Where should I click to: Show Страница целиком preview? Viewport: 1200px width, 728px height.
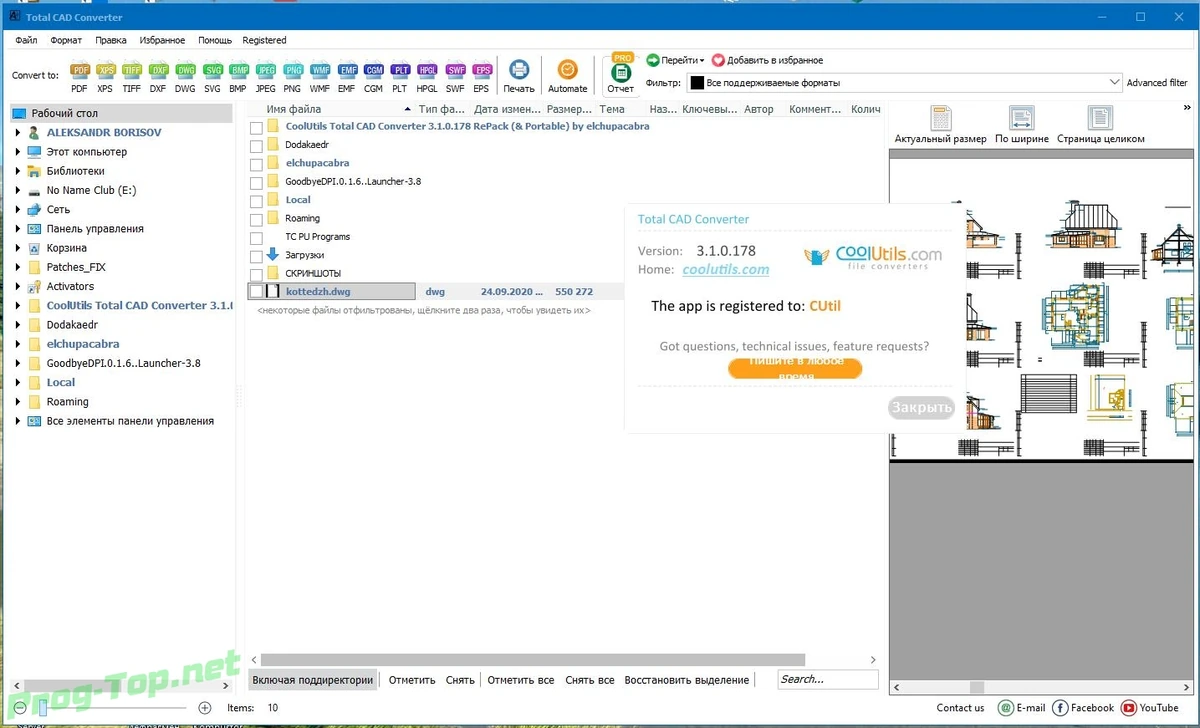tap(1100, 125)
